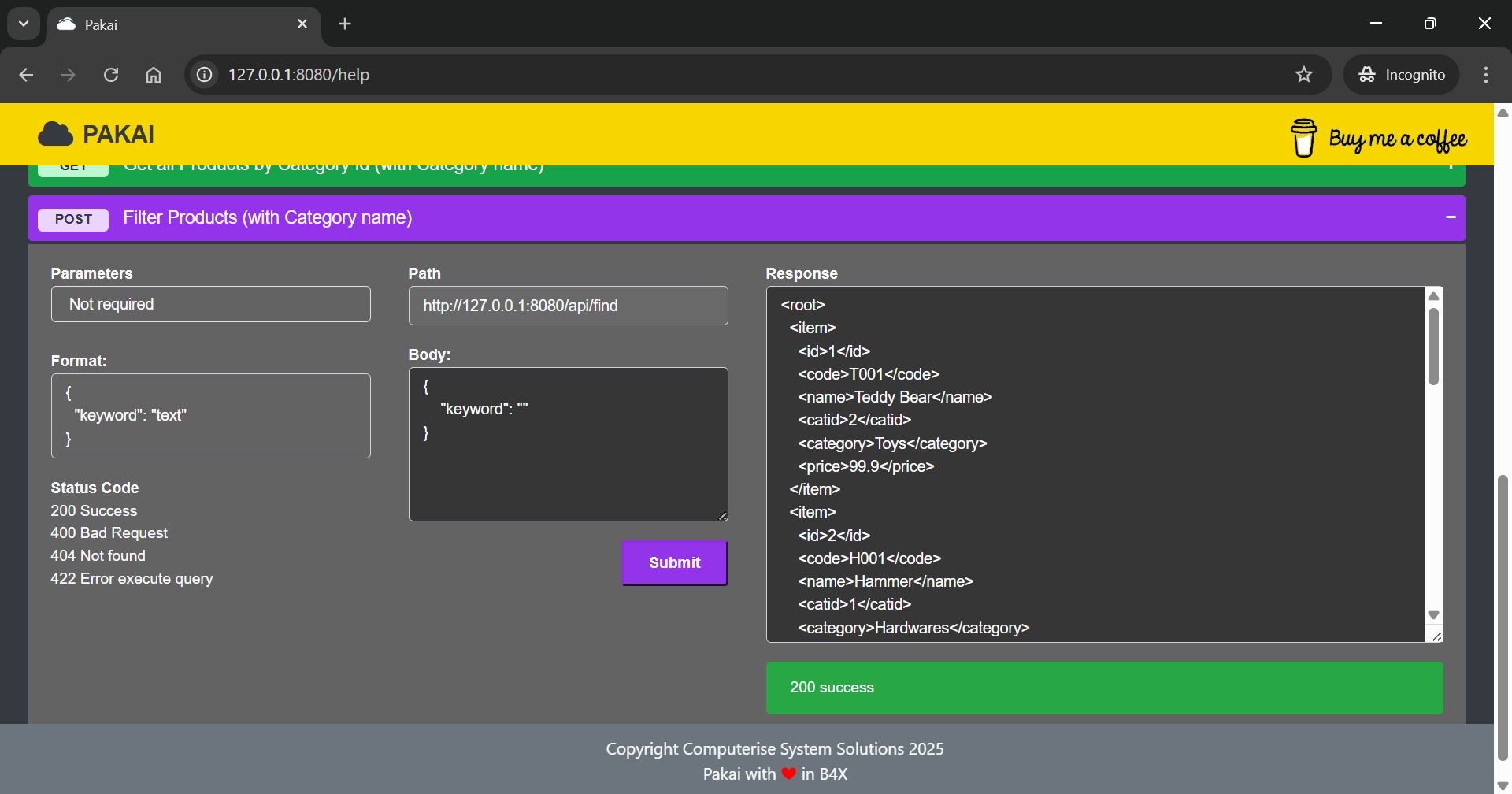The image size is (1512, 794).
Task: Open the browser three-dot menu
Action: 1485,75
